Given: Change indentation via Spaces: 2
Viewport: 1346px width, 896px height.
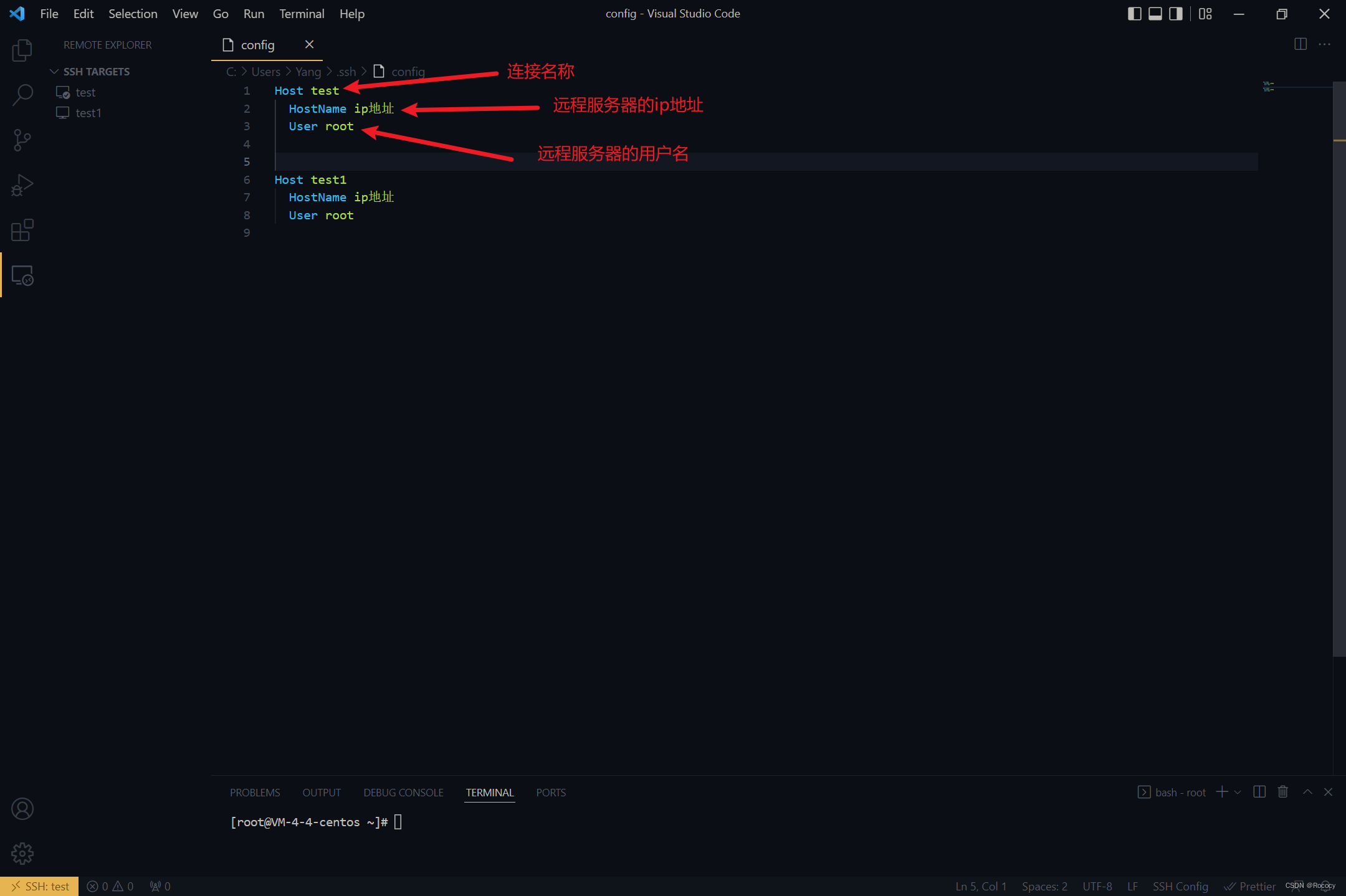Looking at the screenshot, I should pos(1044,886).
